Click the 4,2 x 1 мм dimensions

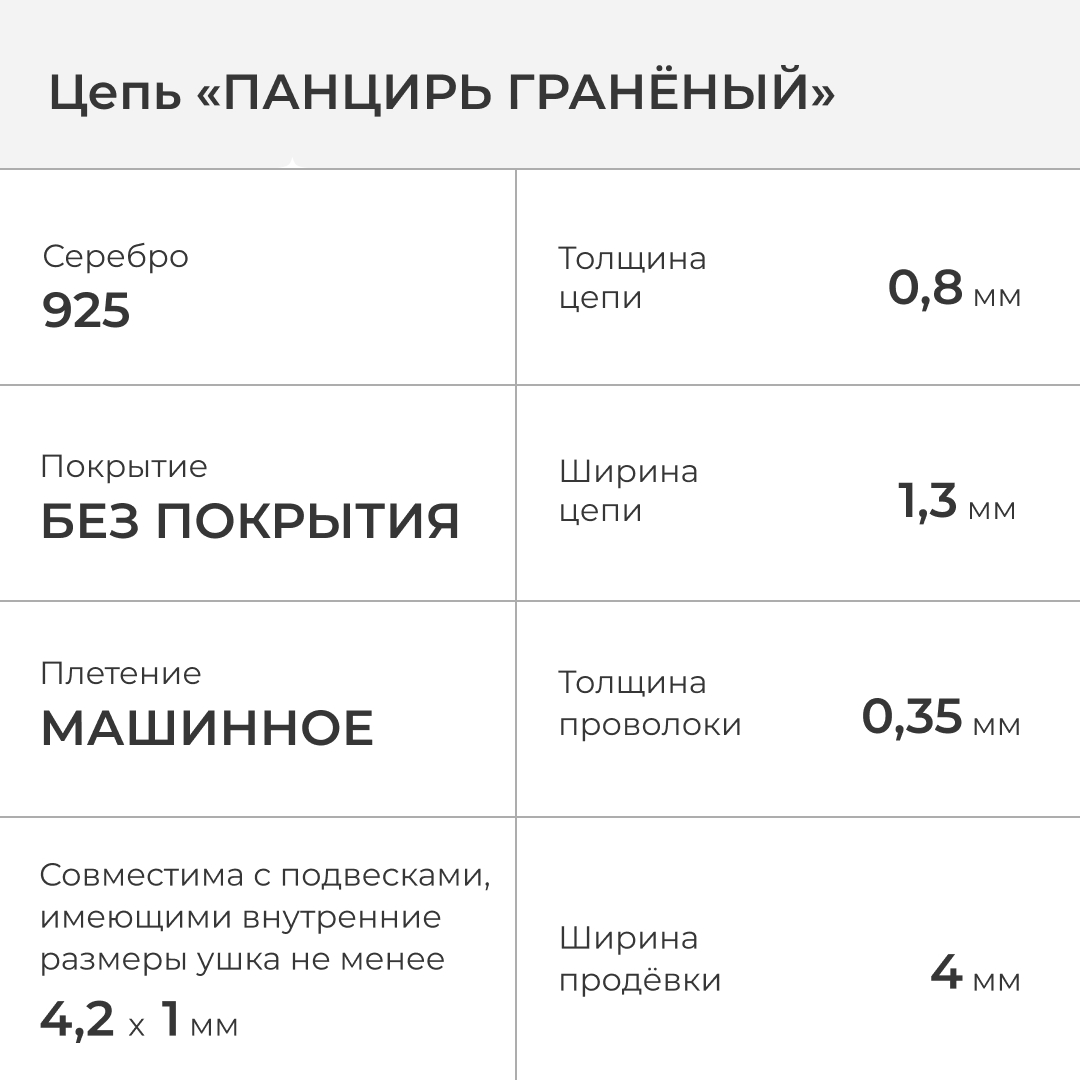[x=139, y=1020]
